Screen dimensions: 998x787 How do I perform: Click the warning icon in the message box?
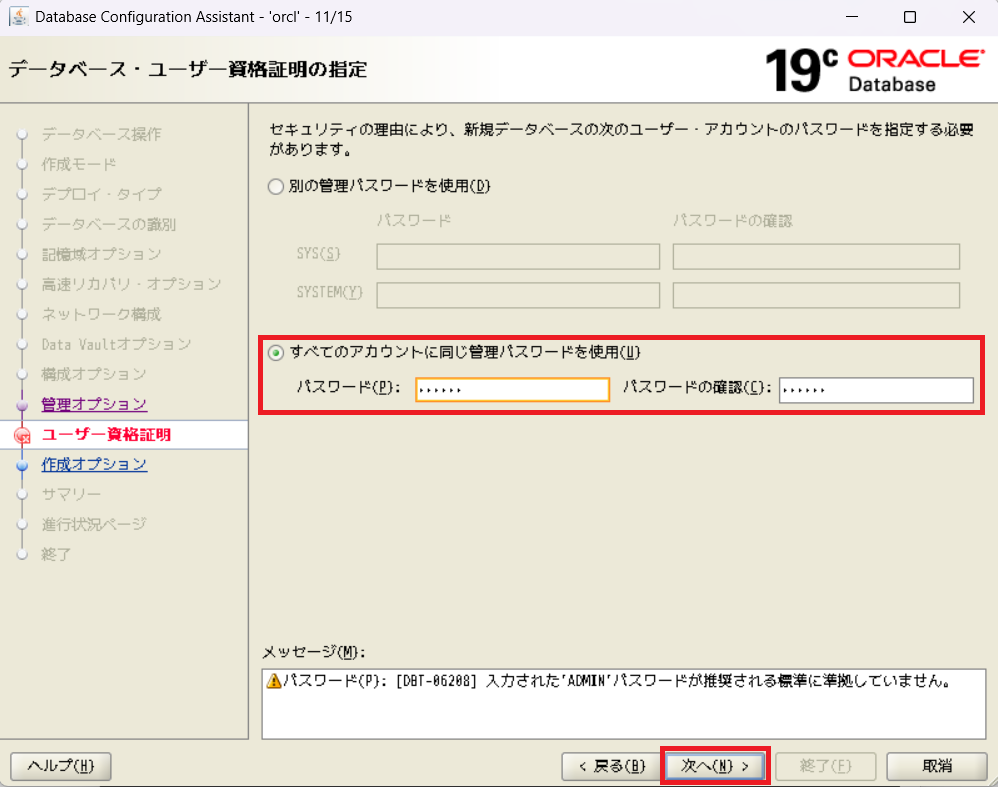[x=273, y=681]
